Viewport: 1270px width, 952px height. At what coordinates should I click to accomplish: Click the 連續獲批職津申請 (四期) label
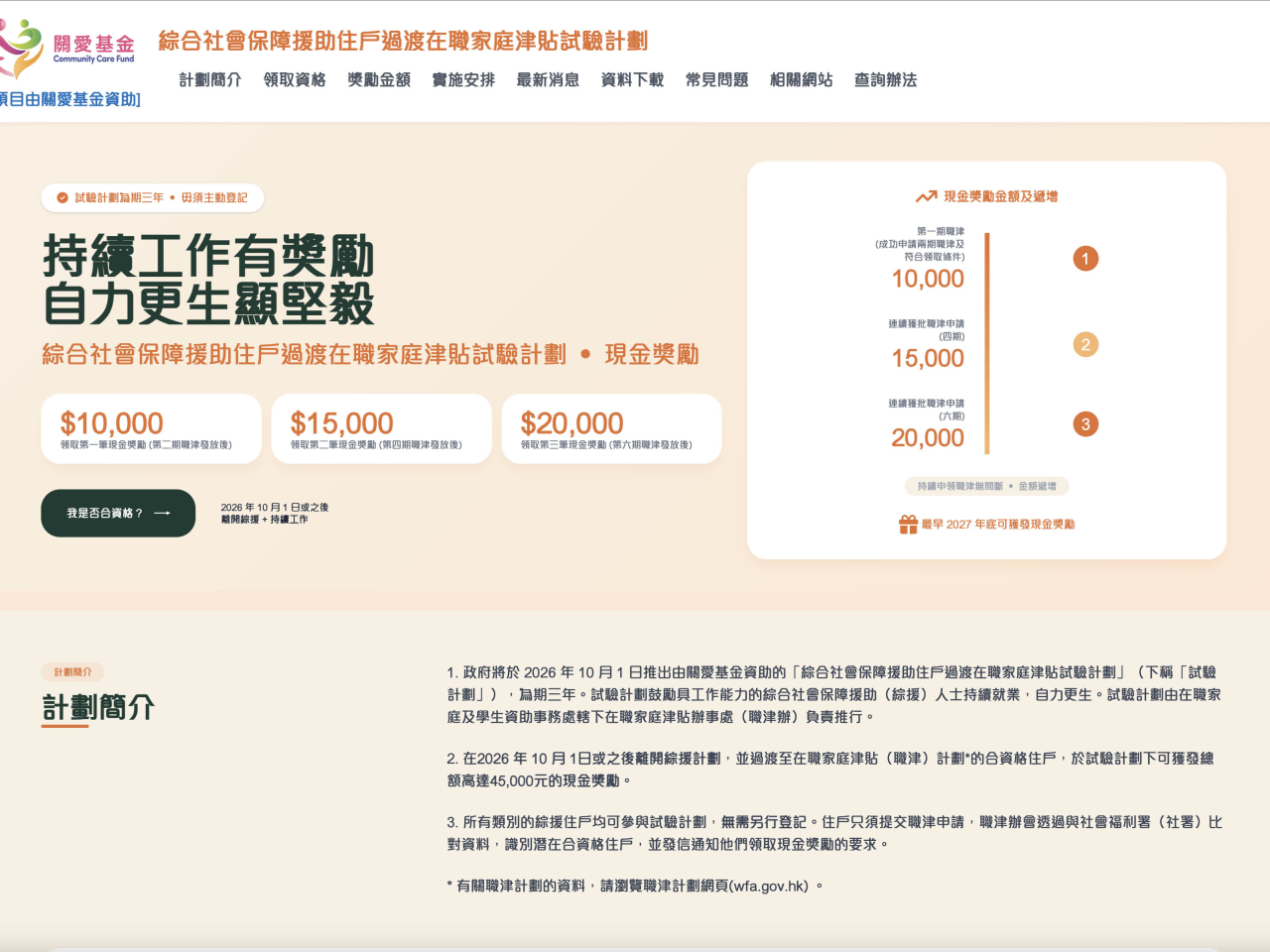[x=927, y=330]
